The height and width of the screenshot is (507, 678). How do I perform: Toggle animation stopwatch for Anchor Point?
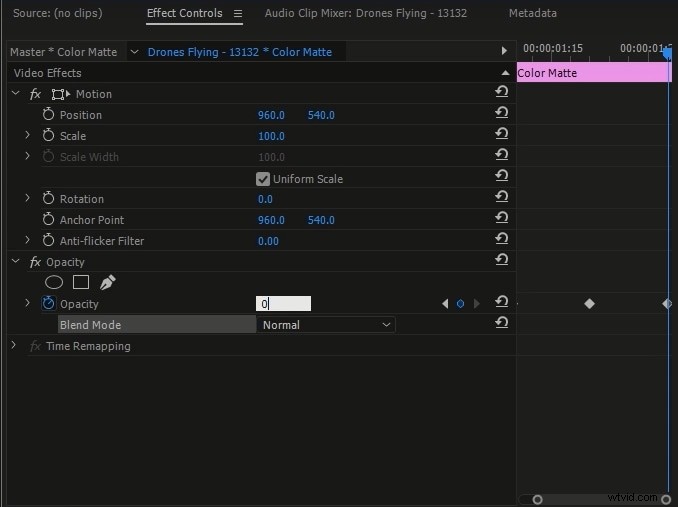point(48,219)
